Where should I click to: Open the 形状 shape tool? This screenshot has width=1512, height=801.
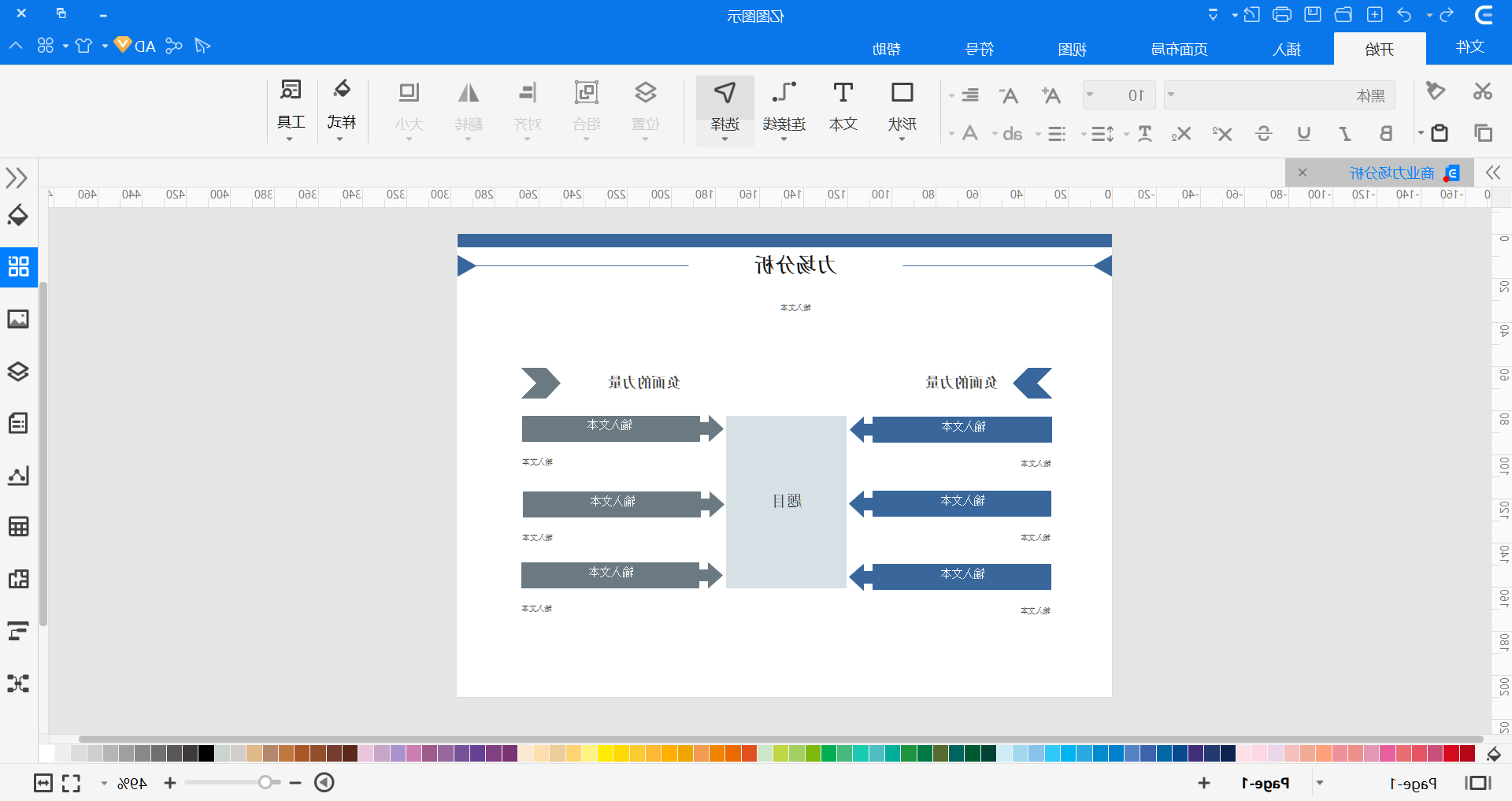click(x=902, y=109)
